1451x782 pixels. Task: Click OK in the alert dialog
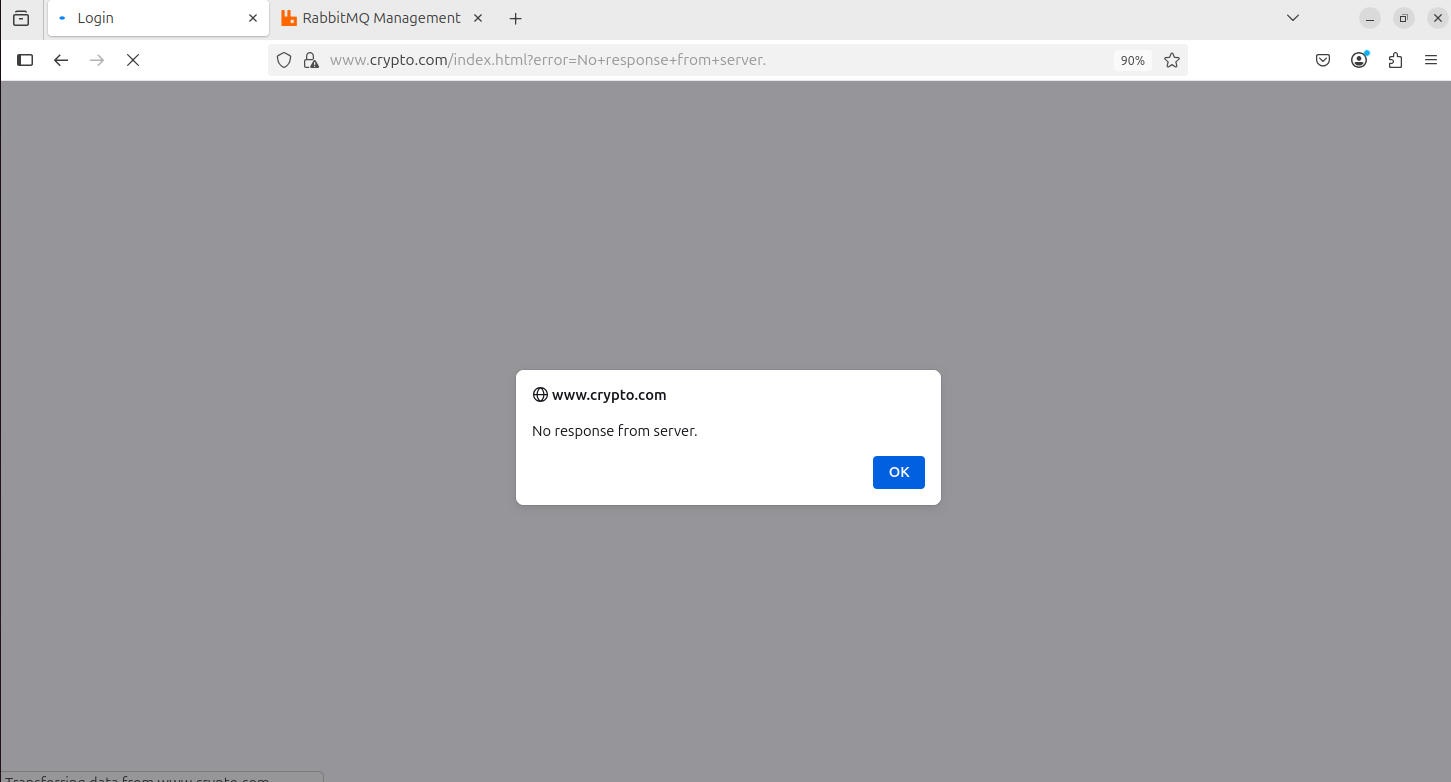(898, 472)
